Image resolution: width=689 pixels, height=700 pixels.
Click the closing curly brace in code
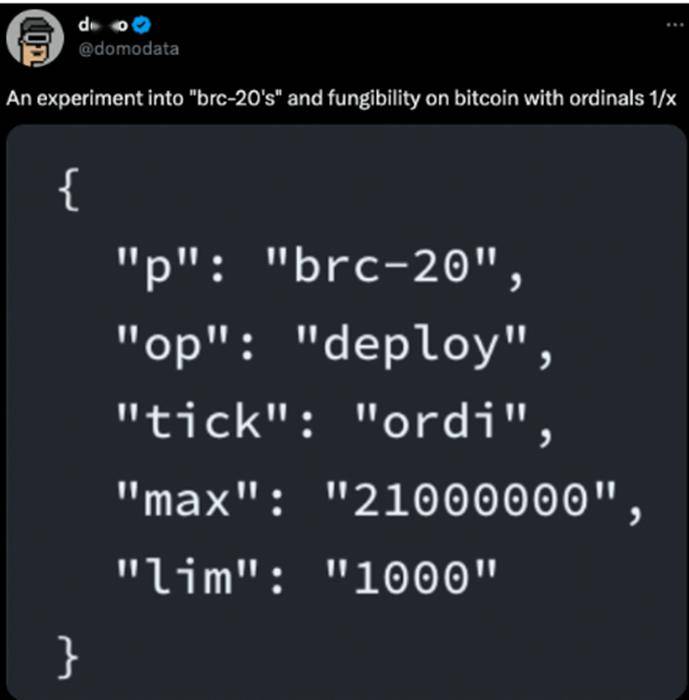click(x=68, y=657)
